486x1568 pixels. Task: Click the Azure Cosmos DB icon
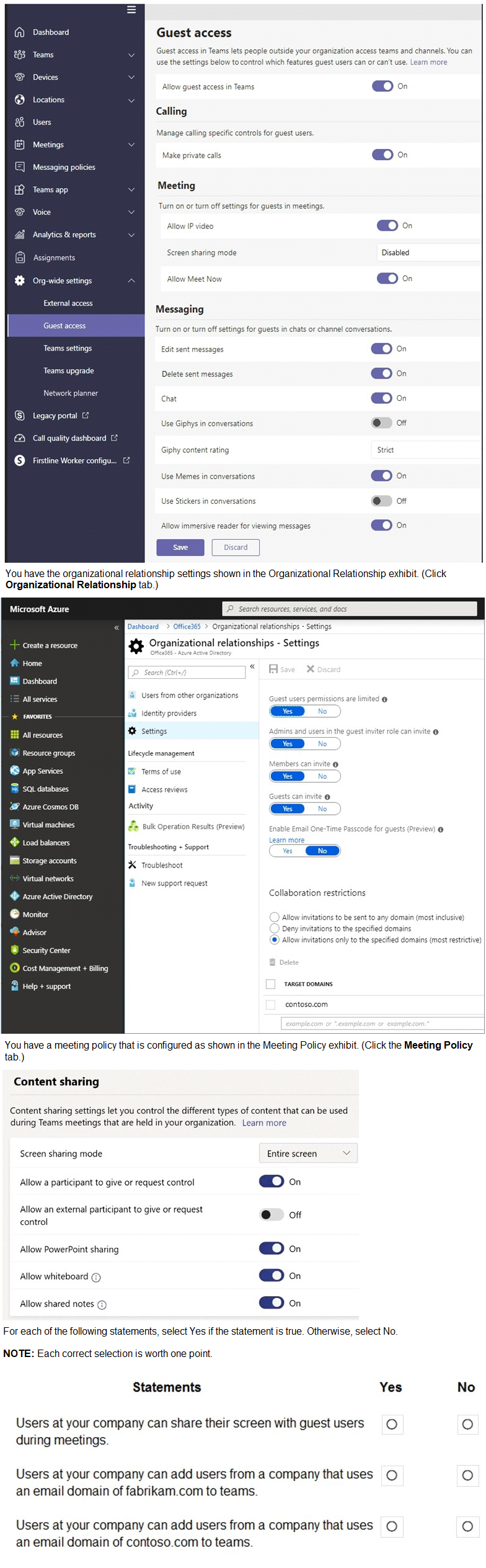(15, 807)
